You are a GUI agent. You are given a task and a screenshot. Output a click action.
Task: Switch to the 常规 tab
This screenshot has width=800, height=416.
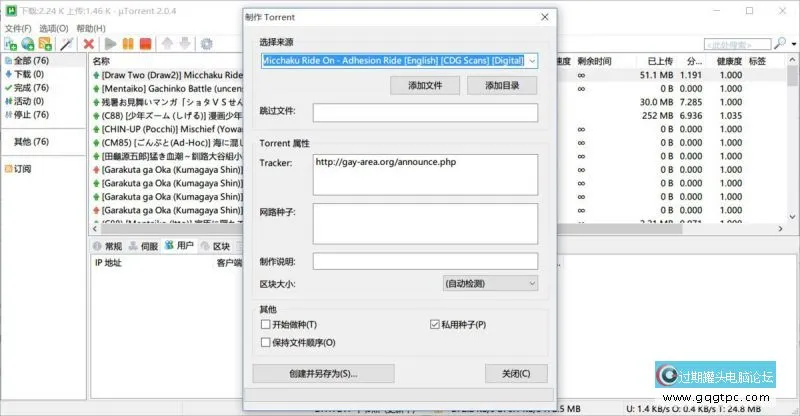coord(106,246)
